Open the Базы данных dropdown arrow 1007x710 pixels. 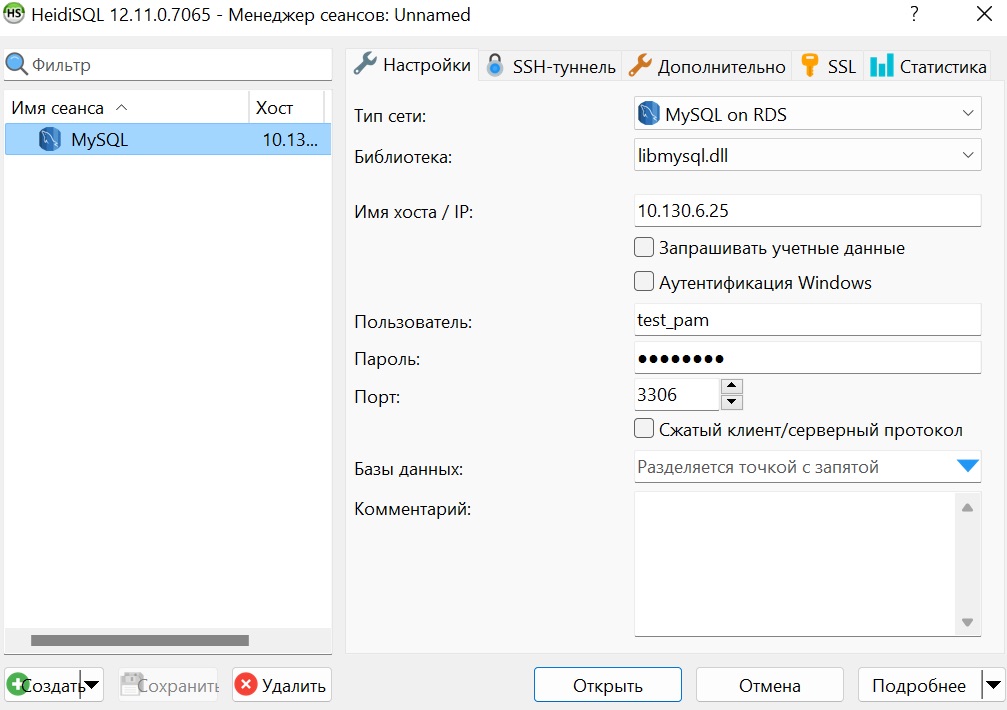coord(967,466)
